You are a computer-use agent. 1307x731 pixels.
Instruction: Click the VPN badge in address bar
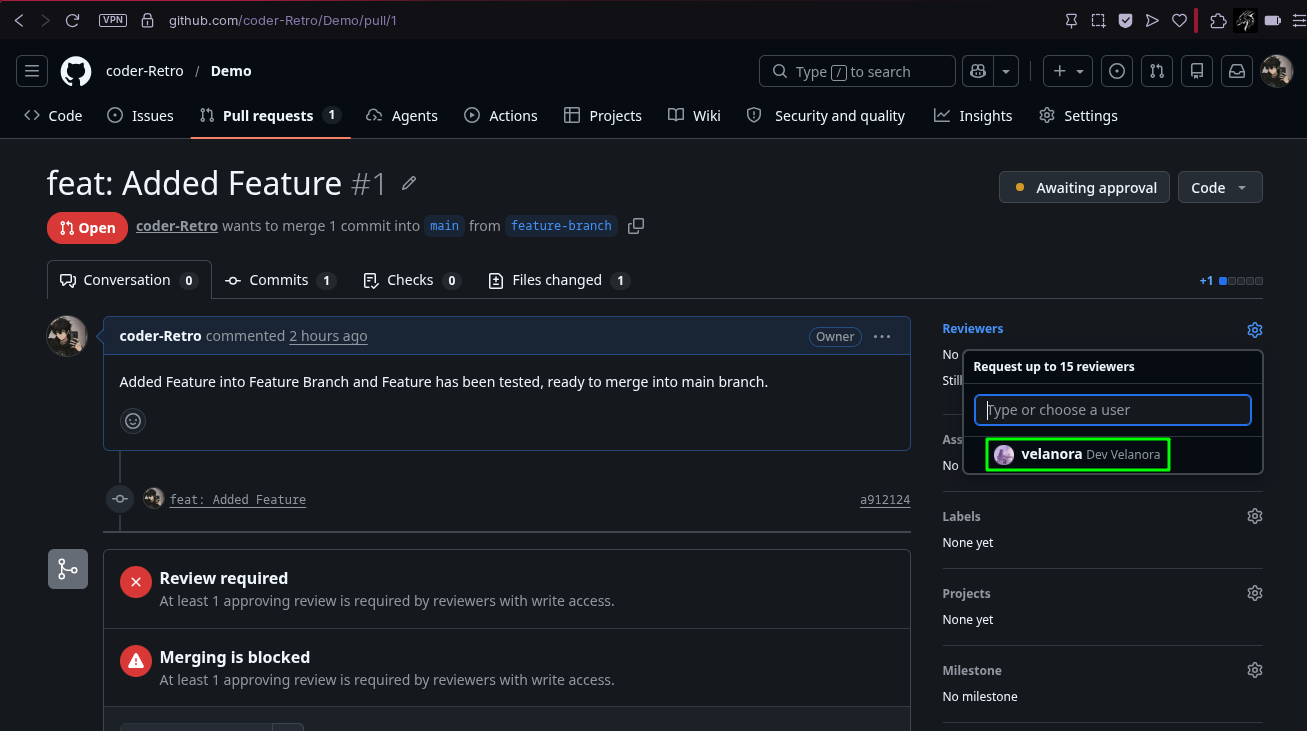(x=113, y=20)
